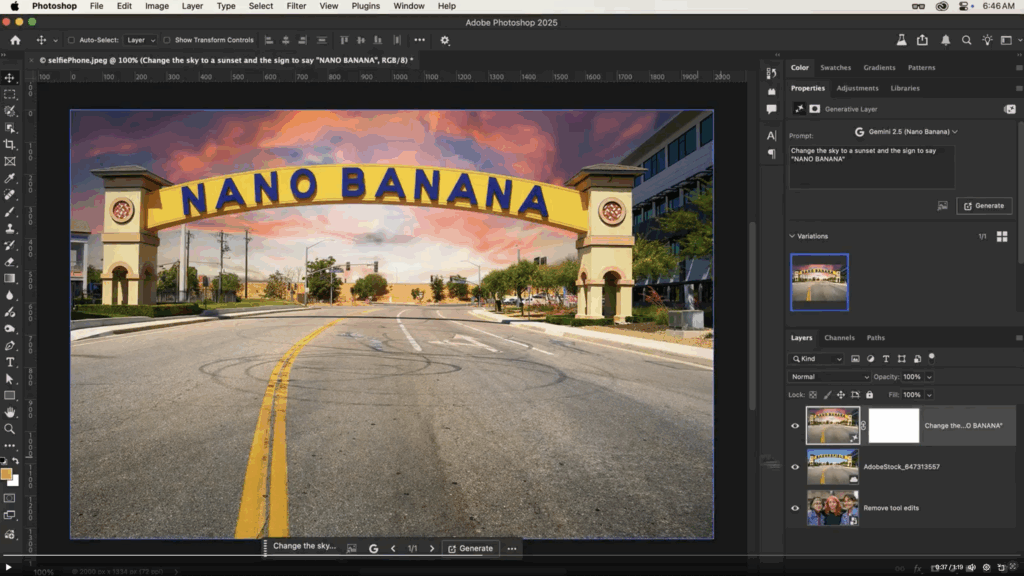This screenshot has height=576, width=1024.
Task: Collapse the Variations section
Action: (x=792, y=236)
